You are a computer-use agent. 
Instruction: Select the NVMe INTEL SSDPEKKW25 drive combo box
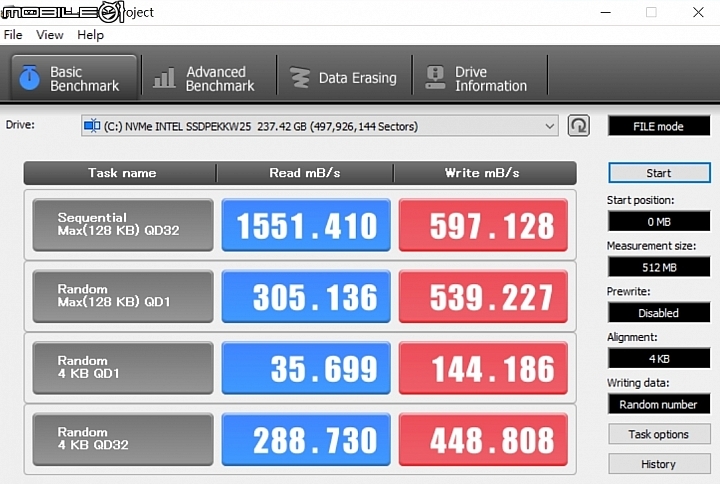tap(320, 126)
